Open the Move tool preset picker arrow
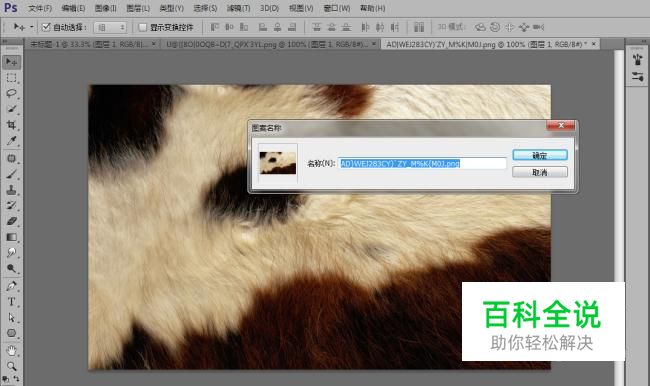Viewport: 650px width, 386px height. 32,27
